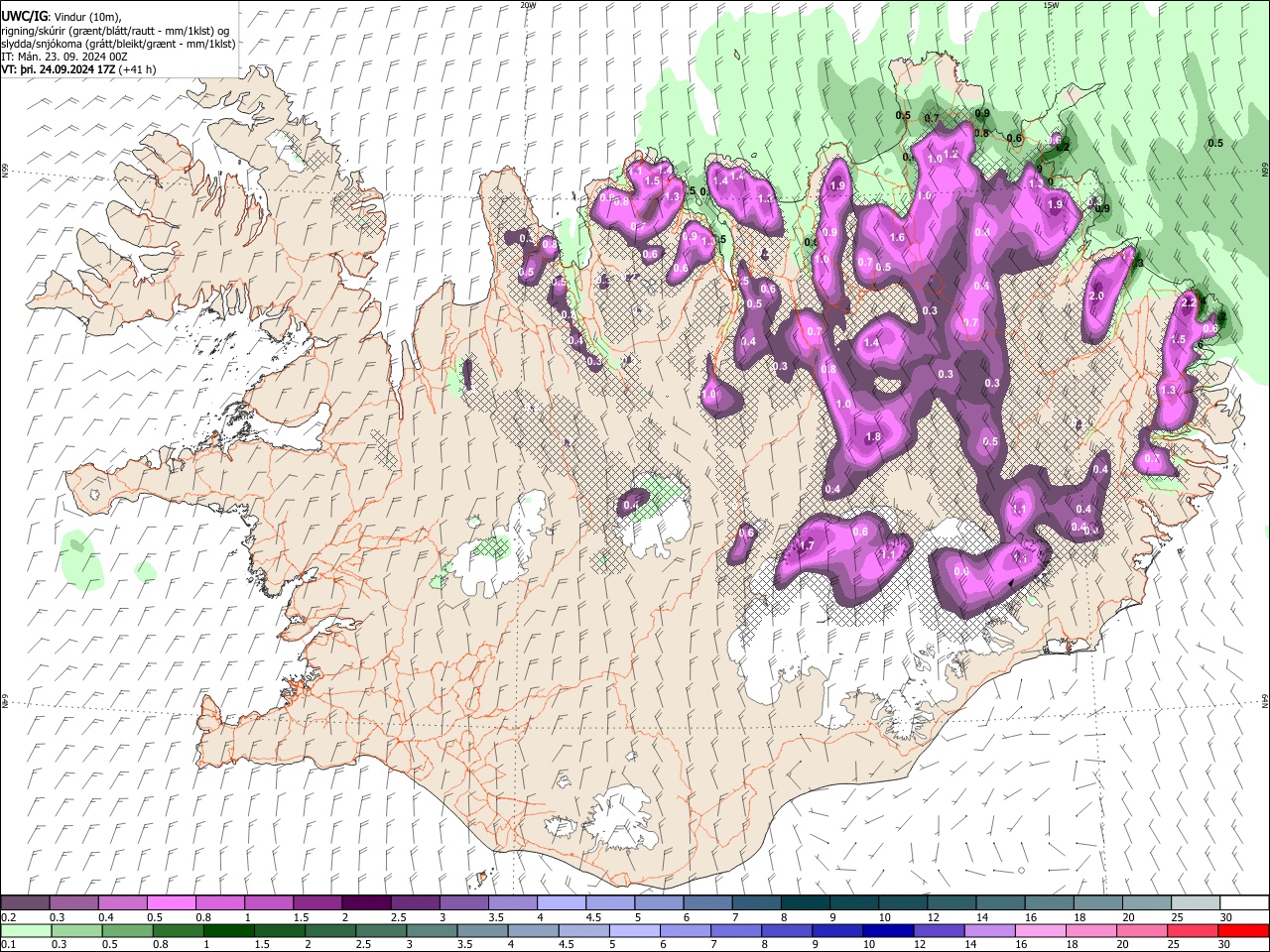Image resolution: width=1270 pixels, height=952 pixels.
Task: Click the 0.2 label in the legend
Action: click(7, 917)
